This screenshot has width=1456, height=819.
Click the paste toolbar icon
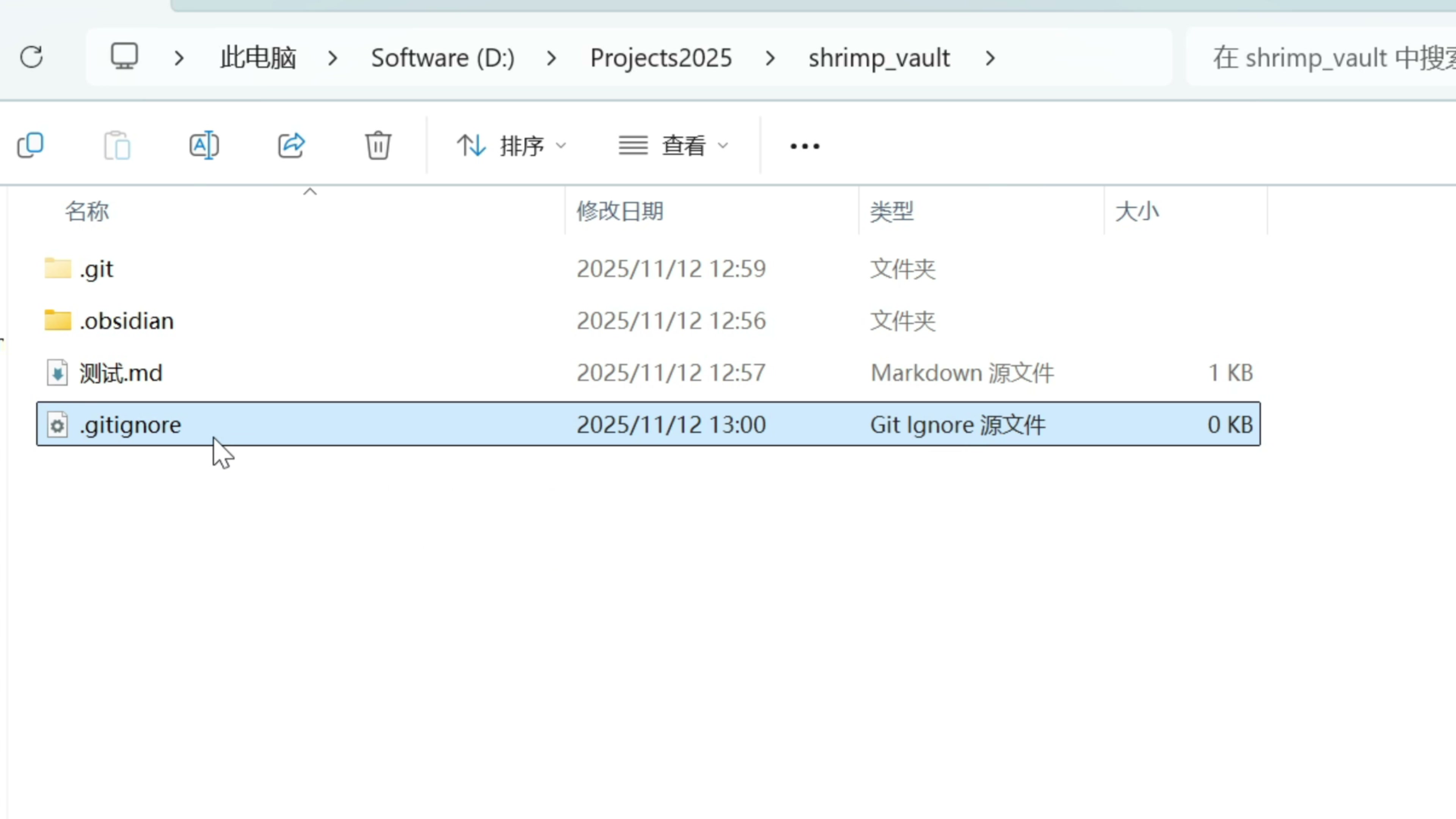pos(117,146)
